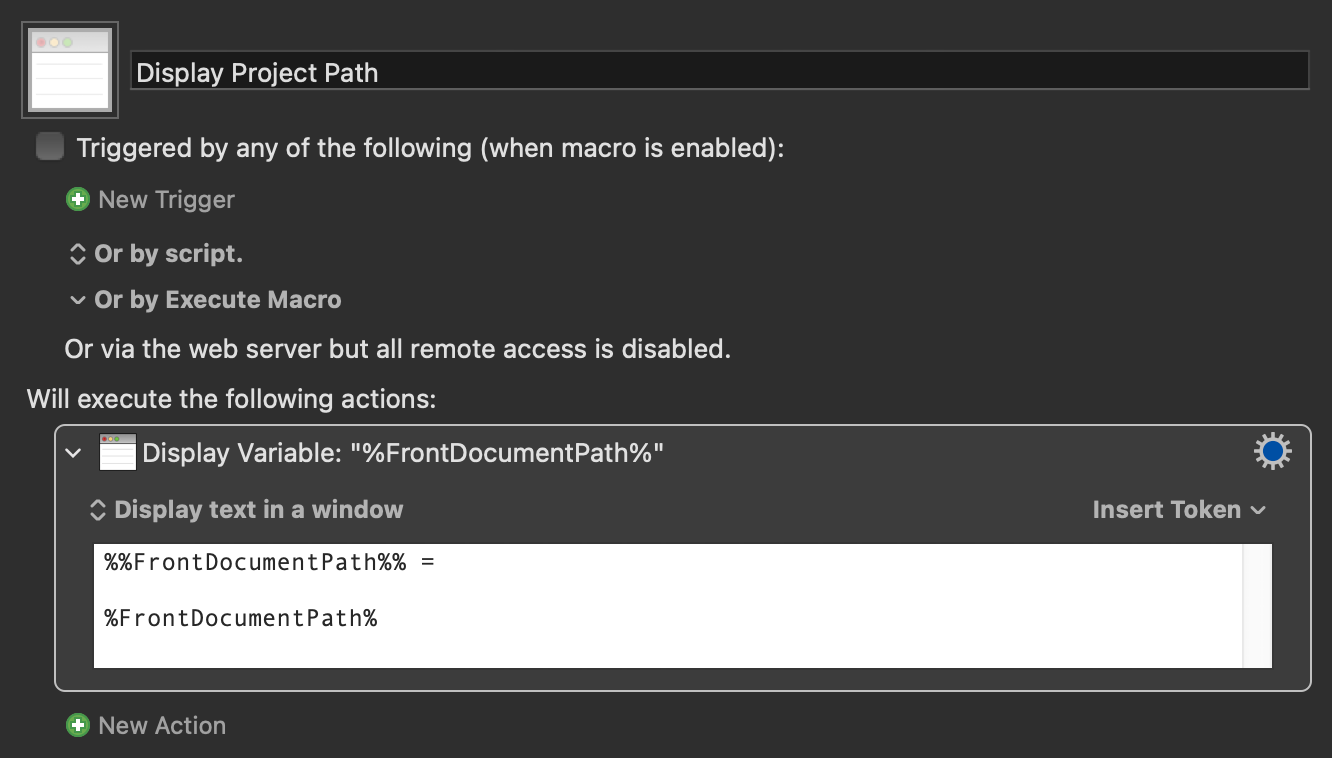Open the action gear settings icon
Image resolution: width=1332 pixels, height=758 pixels.
(x=1272, y=453)
